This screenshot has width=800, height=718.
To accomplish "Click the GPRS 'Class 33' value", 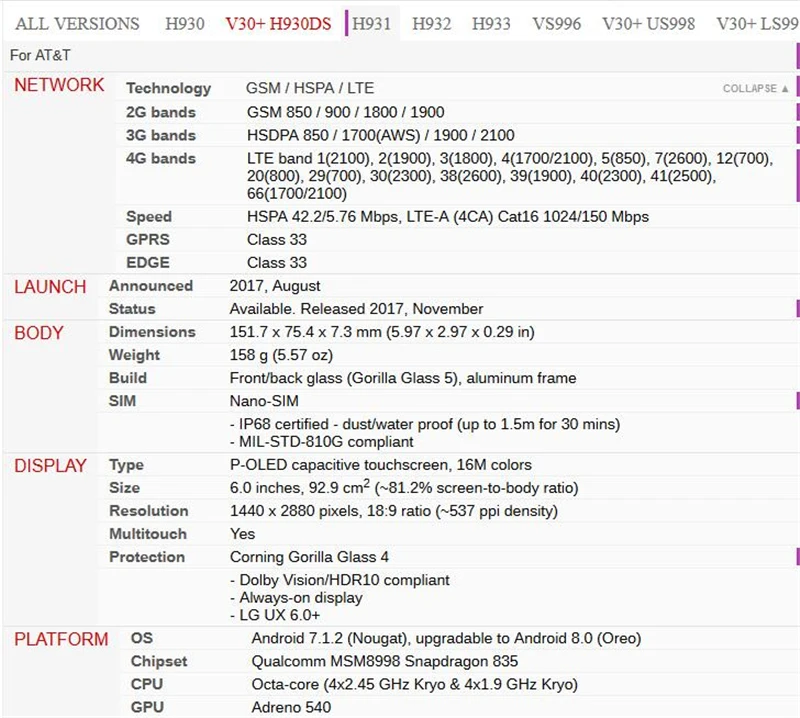I will (x=277, y=239).
